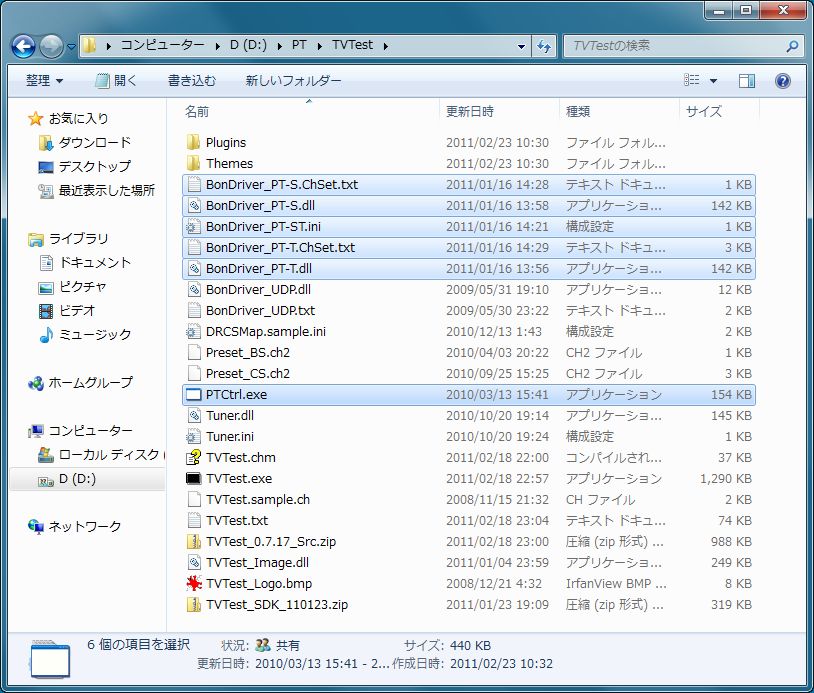Click the 開く toolbar button
Image resolution: width=814 pixels, height=693 pixels.
(x=116, y=80)
